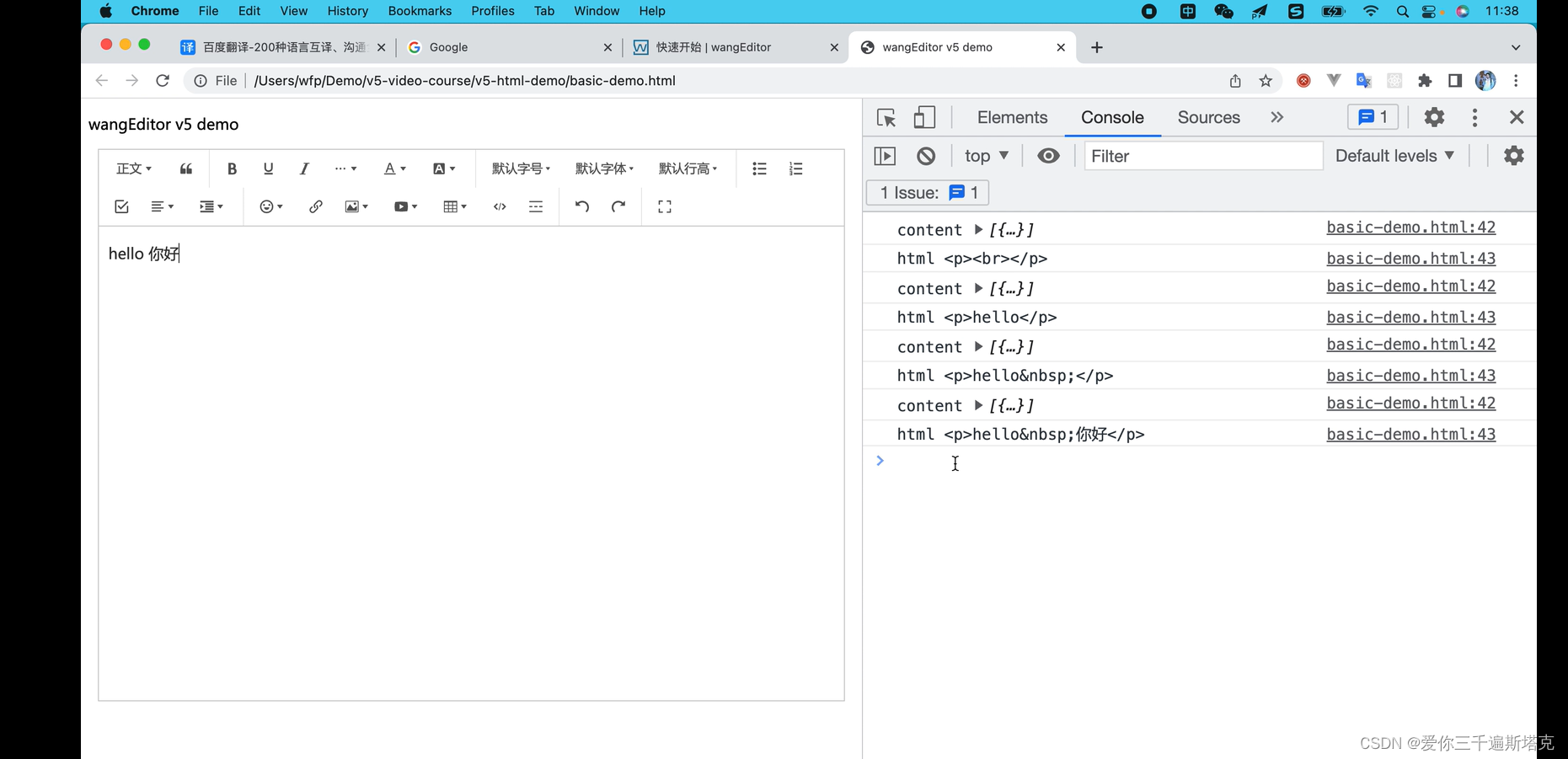Insert a link with the chain icon
The image size is (1568, 759).
click(315, 206)
